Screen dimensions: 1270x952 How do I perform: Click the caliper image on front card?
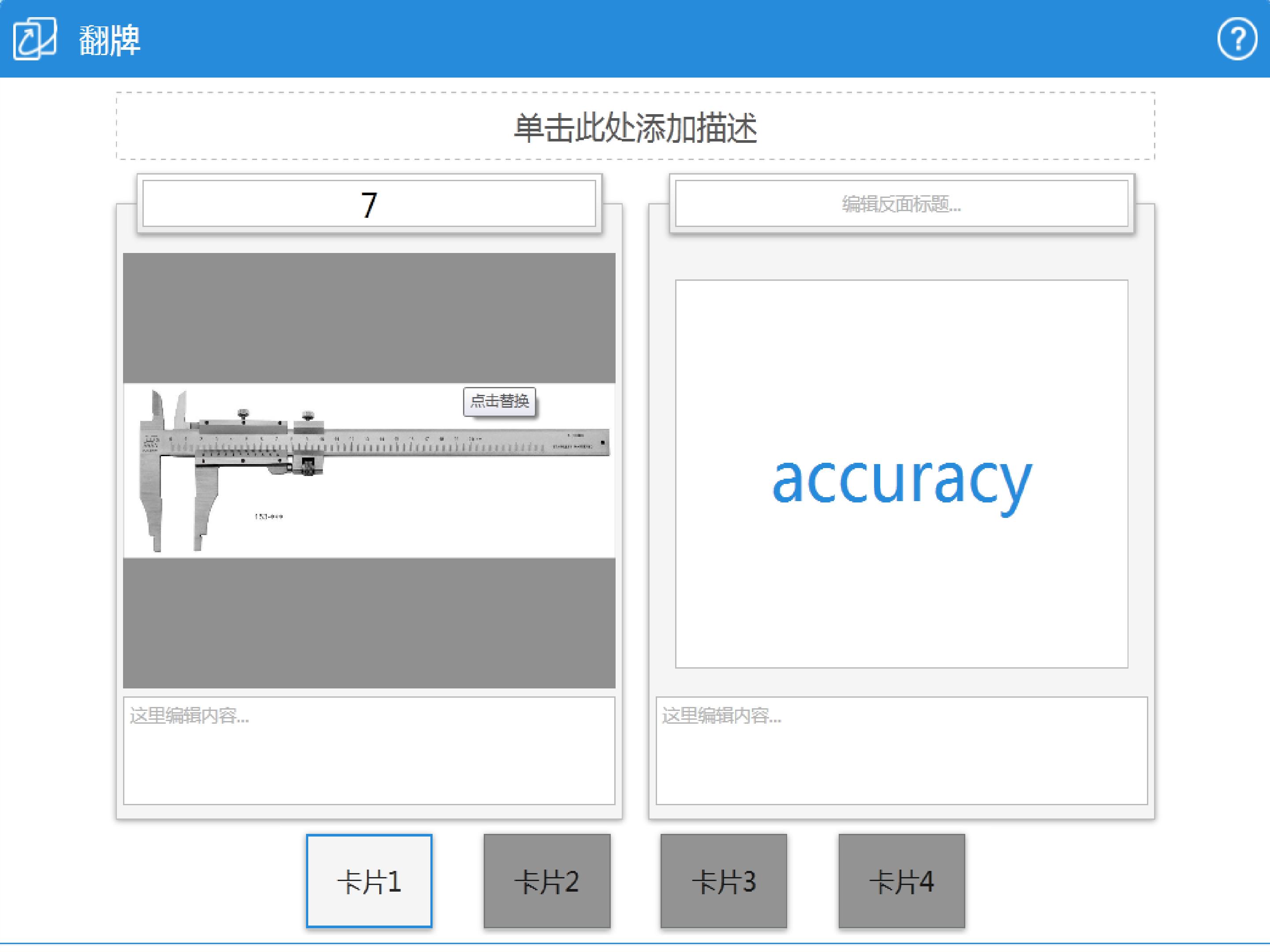click(369, 471)
